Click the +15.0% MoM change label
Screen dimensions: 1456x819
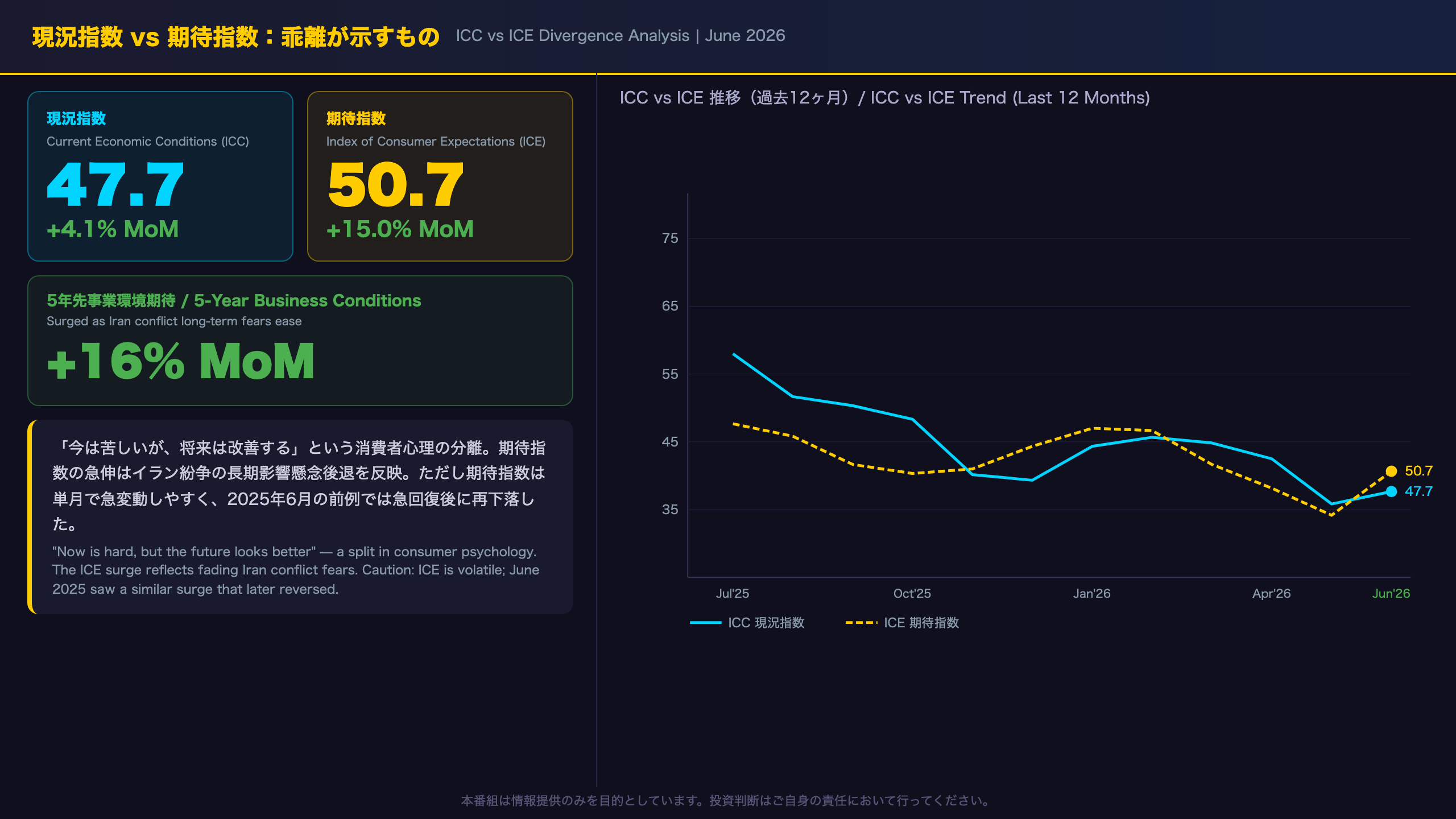click(x=400, y=229)
